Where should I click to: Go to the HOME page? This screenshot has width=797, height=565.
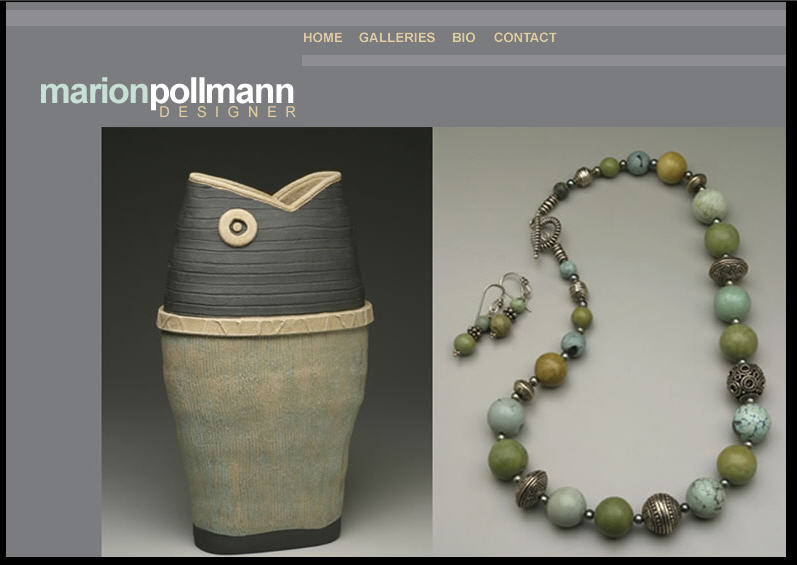(x=323, y=38)
